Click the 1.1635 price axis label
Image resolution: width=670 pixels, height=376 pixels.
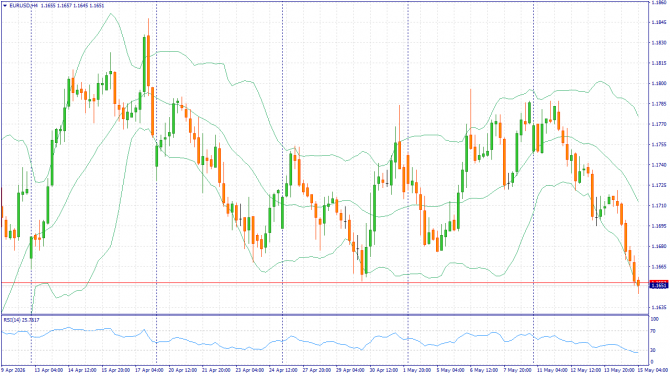pyautogui.click(x=660, y=307)
